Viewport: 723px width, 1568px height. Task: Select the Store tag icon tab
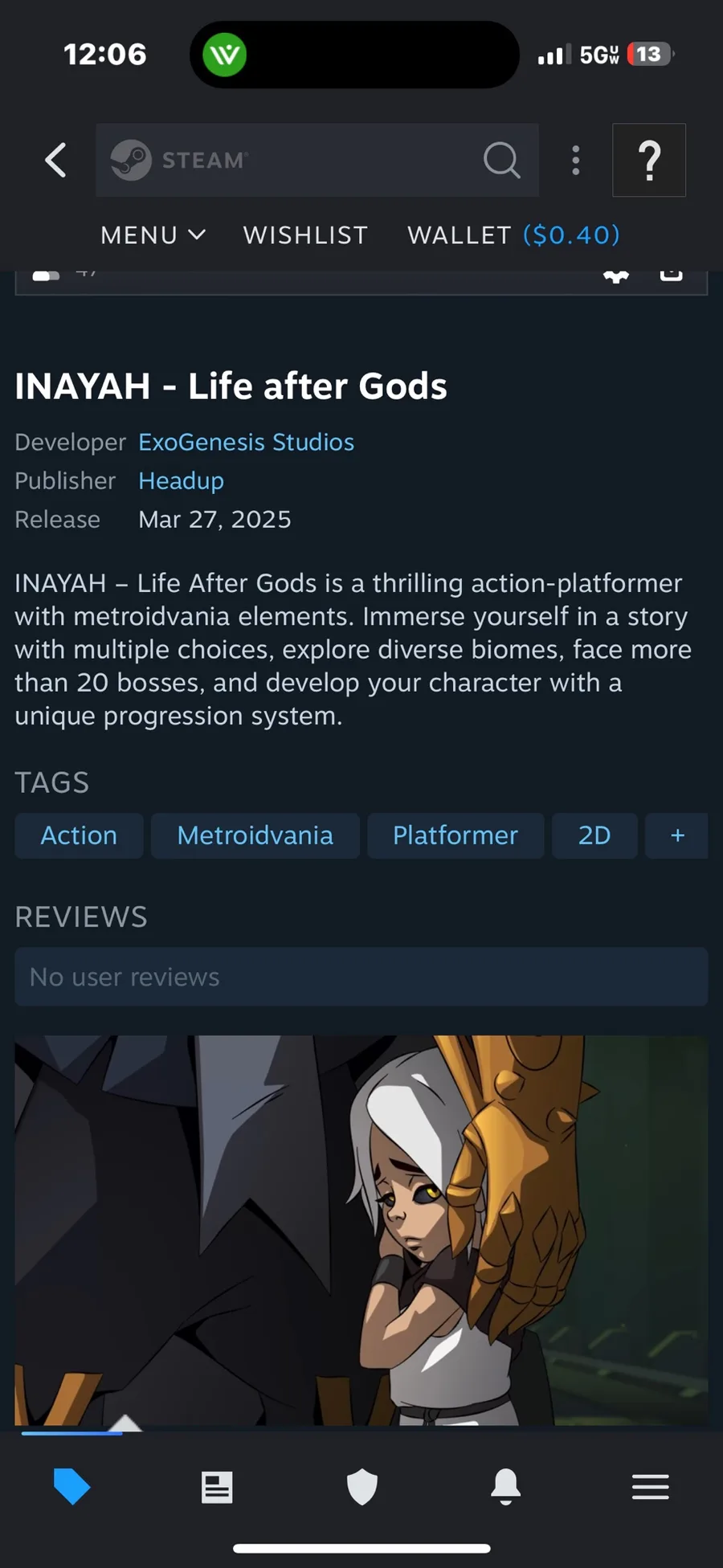[x=72, y=1487]
